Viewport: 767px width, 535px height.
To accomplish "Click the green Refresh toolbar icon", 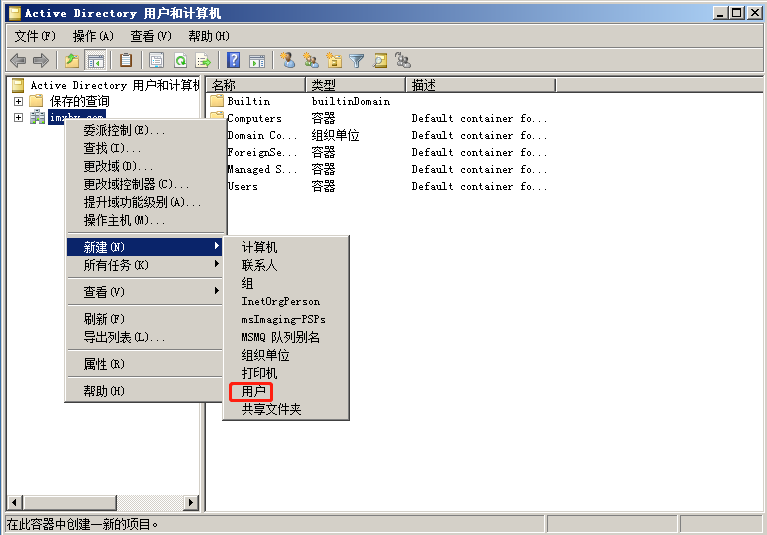I will pos(180,61).
